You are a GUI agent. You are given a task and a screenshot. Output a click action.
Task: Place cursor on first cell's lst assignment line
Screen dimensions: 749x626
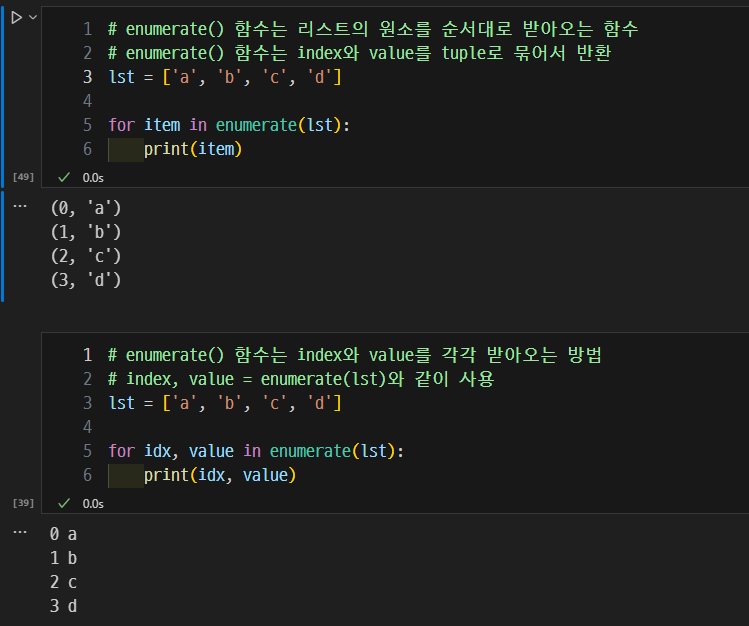[225, 77]
